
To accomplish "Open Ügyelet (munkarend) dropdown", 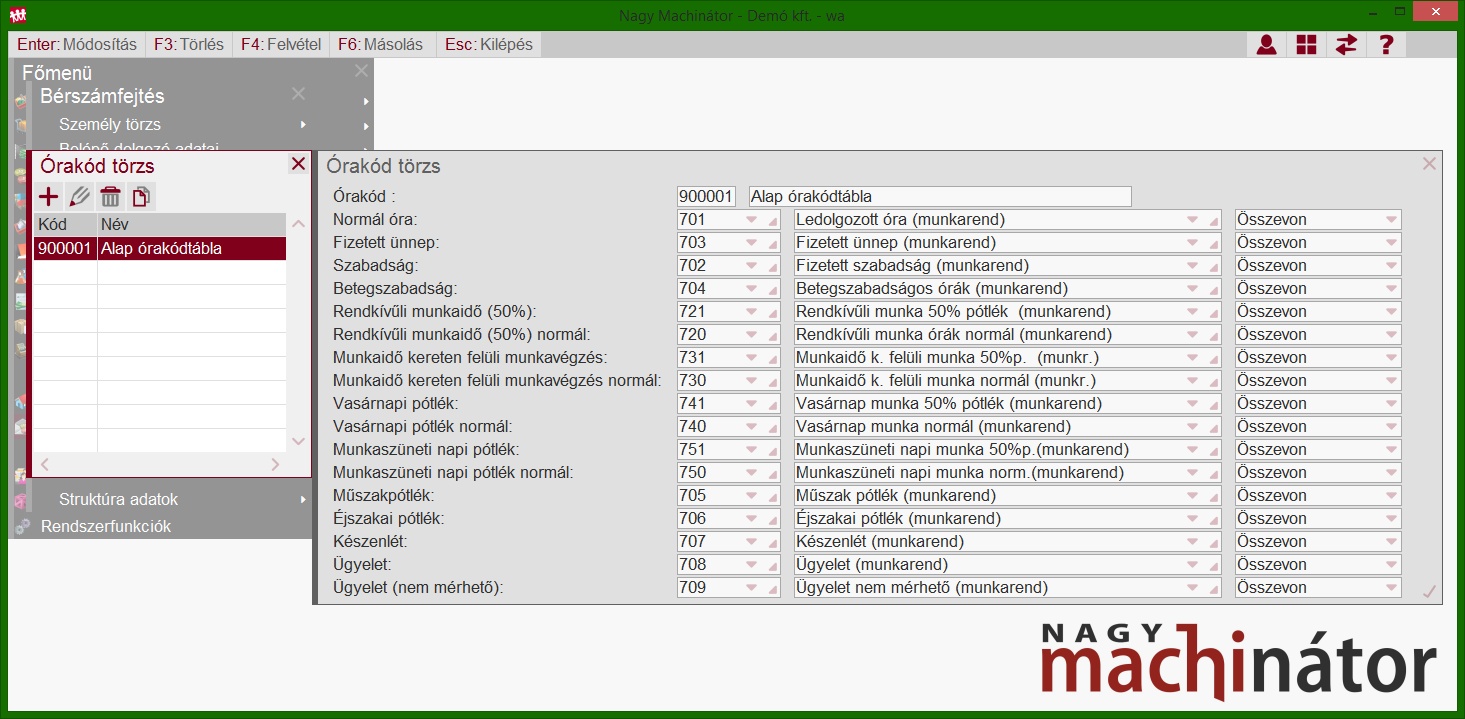I will pos(1192,564).
